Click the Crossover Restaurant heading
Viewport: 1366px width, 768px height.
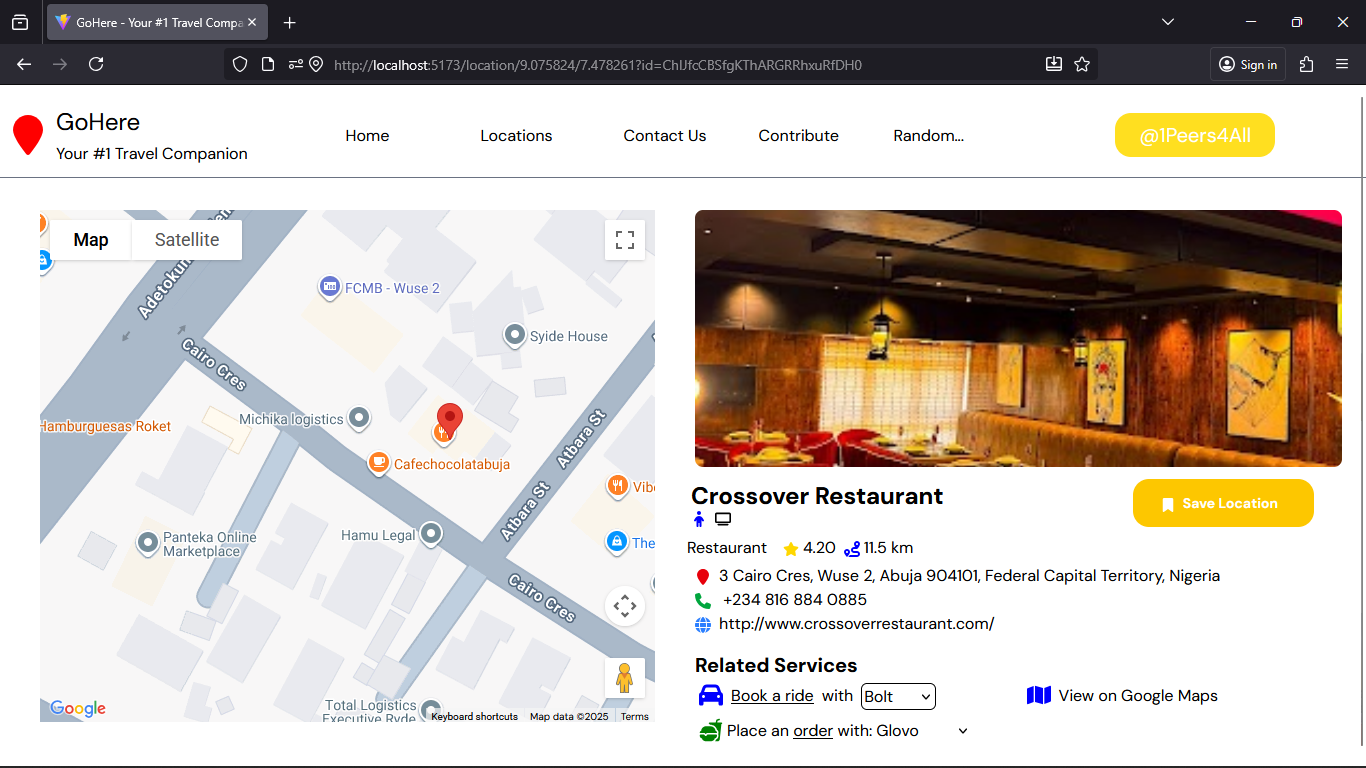pyautogui.click(x=817, y=496)
